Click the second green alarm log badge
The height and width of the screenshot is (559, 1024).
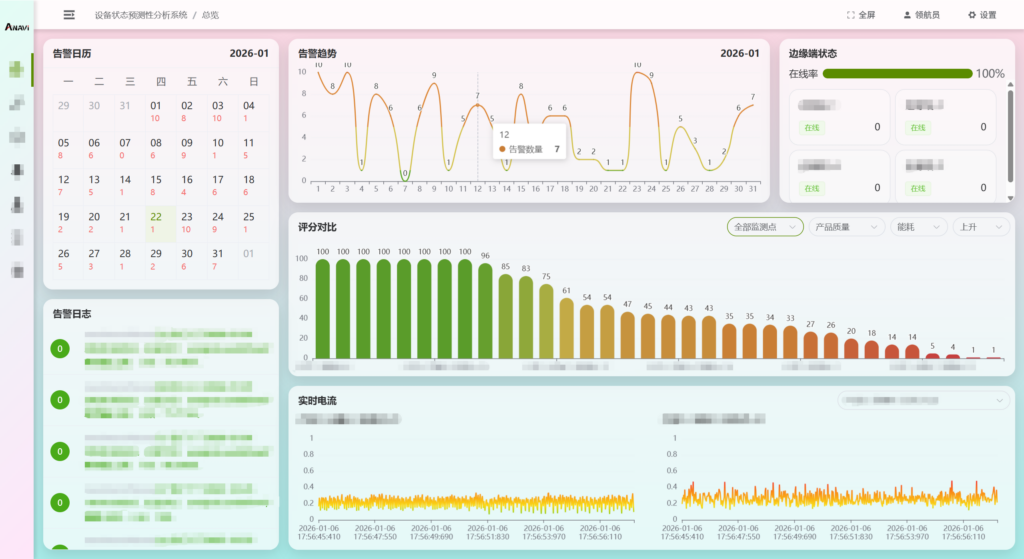click(x=60, y=399)
